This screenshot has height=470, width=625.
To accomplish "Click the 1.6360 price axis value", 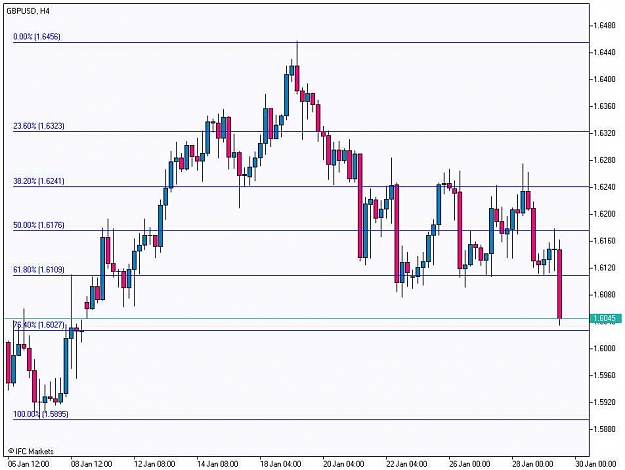I will [604, 106].
